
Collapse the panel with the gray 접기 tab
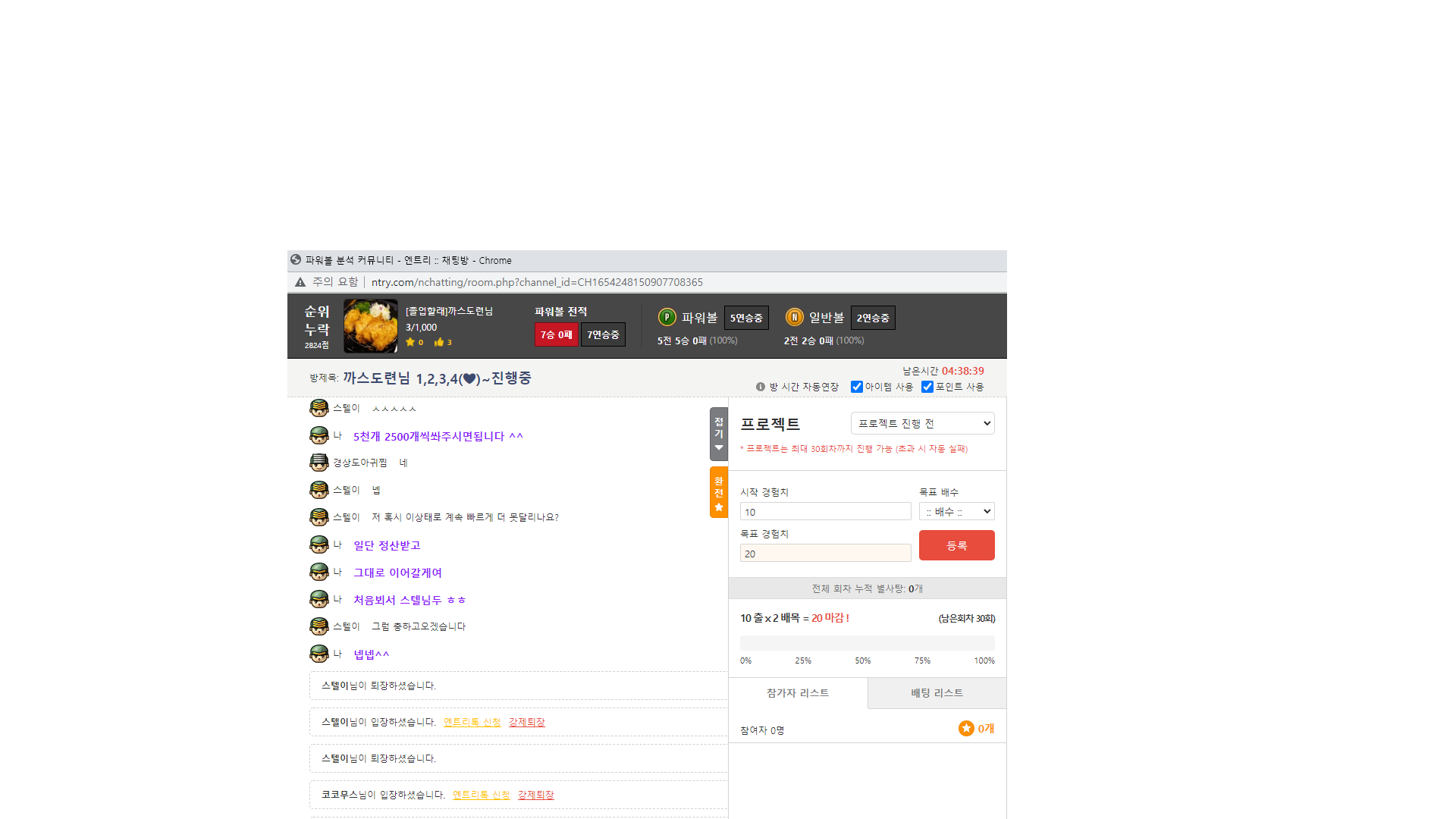tap(719, 434)
